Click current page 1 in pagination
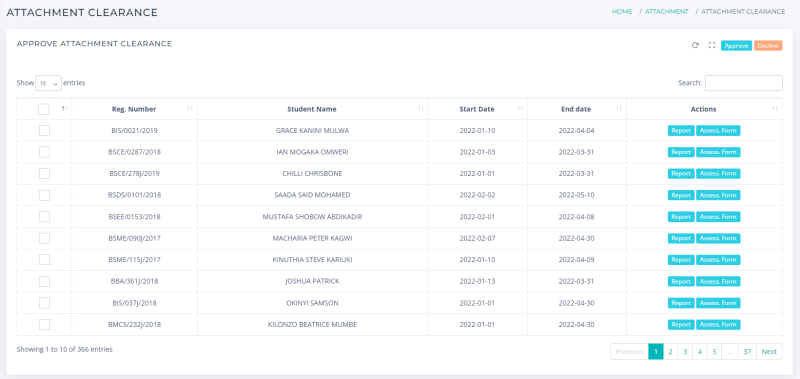Viewport: 800px width, 379px height. (x=656, y=351)
